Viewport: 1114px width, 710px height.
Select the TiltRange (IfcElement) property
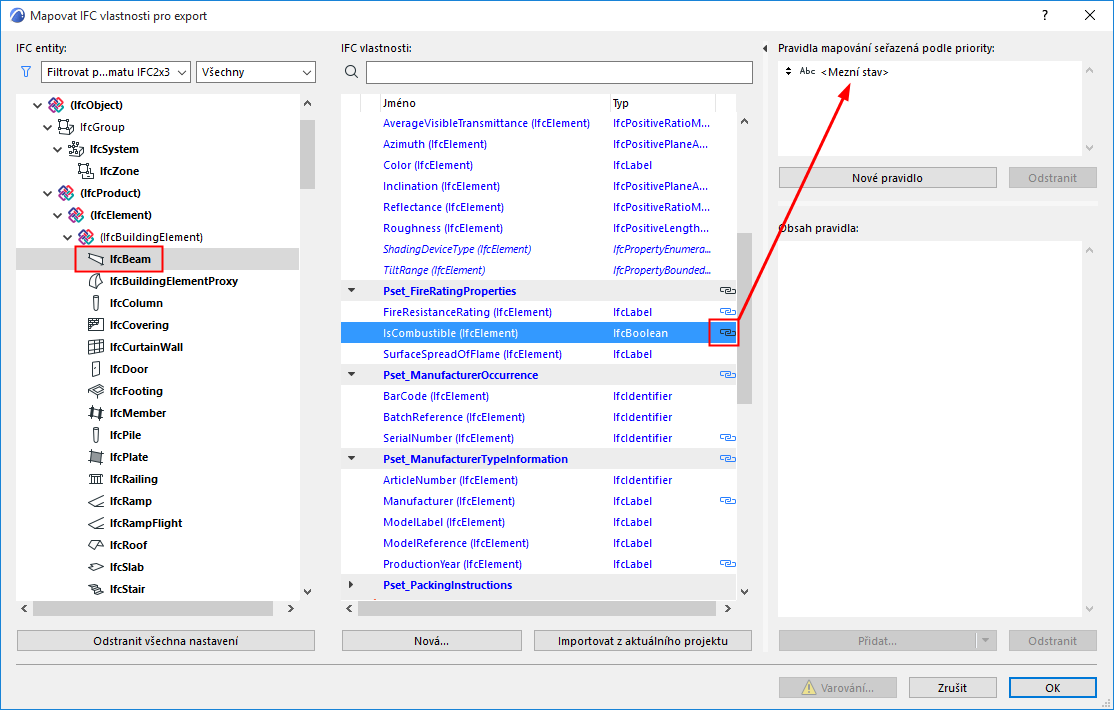coord(434,270)
